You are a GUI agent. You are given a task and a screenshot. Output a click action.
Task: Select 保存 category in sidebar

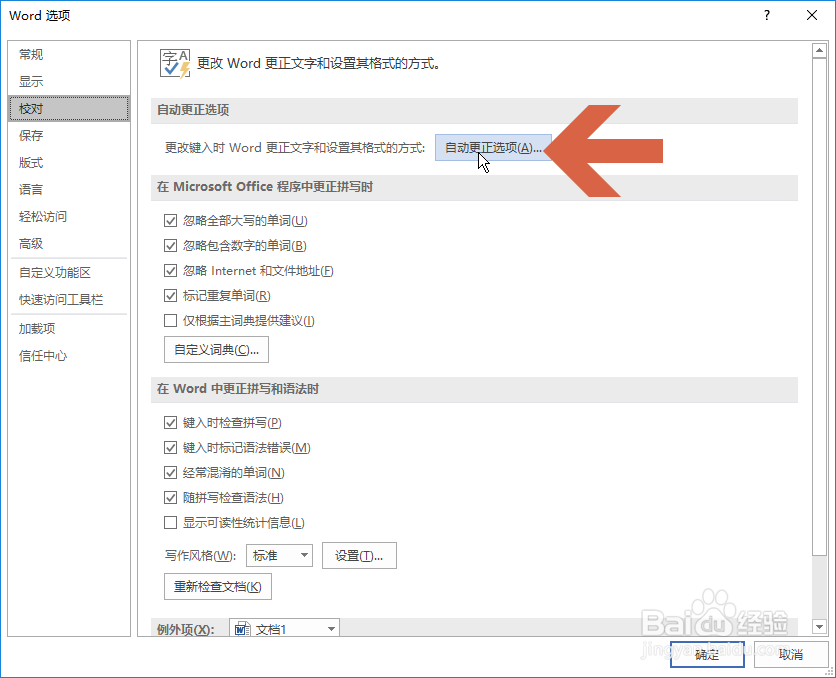(x=69, y=135)
